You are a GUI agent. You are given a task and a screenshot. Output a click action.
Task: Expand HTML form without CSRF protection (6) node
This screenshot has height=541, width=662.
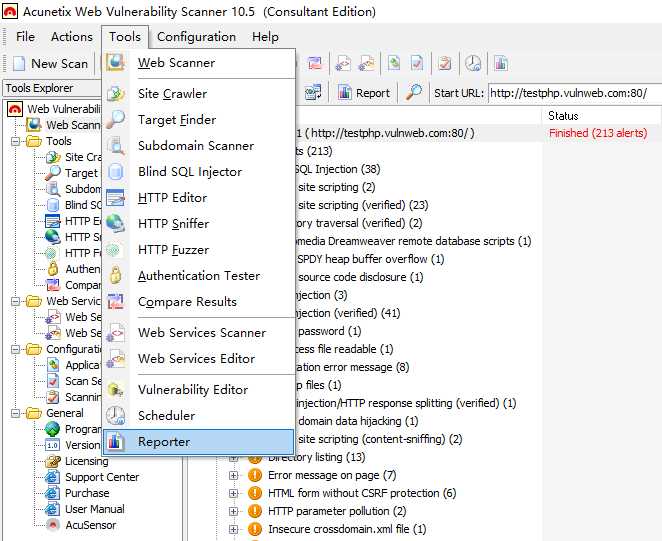[x=233, y=493]
